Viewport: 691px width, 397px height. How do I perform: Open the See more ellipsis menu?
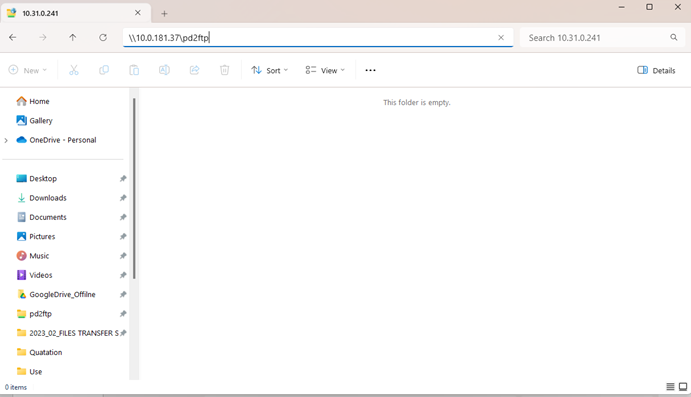coord(370,70)
